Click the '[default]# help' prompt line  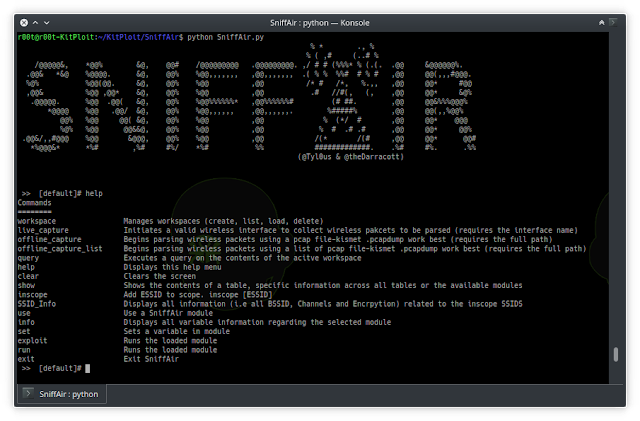62,193
